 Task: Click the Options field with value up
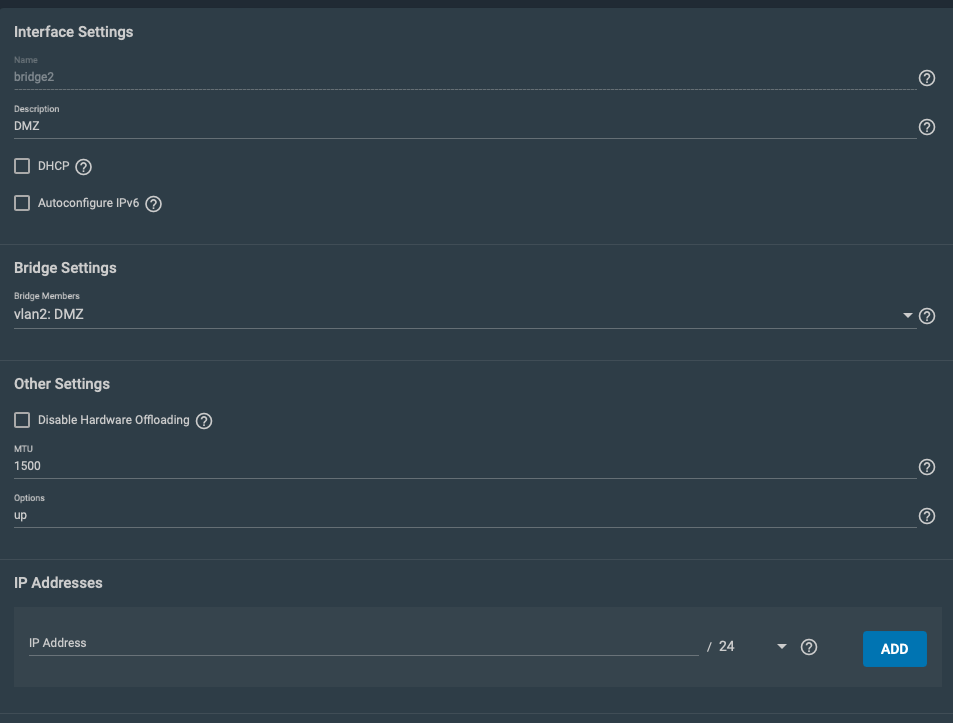coord(465,515)
